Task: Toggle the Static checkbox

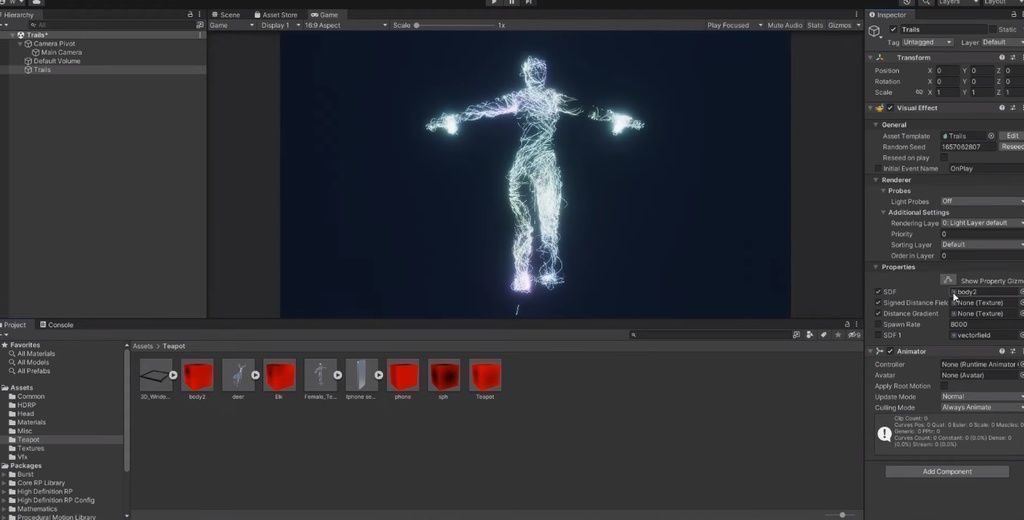Action: pyautogui.click(x=993, y=29)
